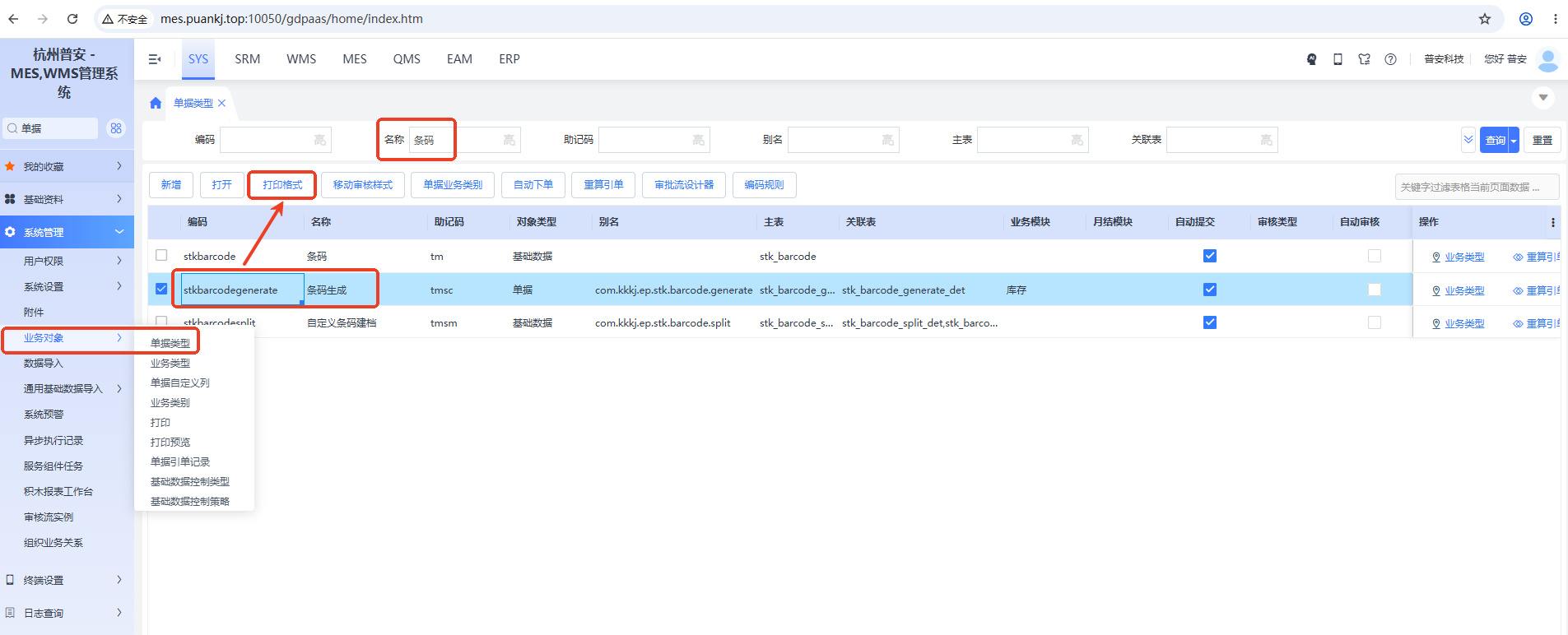Untick the stkbarcodegenerate row checkbox
This screenshot has width=1568, height=635.
[x=161, y=289]
